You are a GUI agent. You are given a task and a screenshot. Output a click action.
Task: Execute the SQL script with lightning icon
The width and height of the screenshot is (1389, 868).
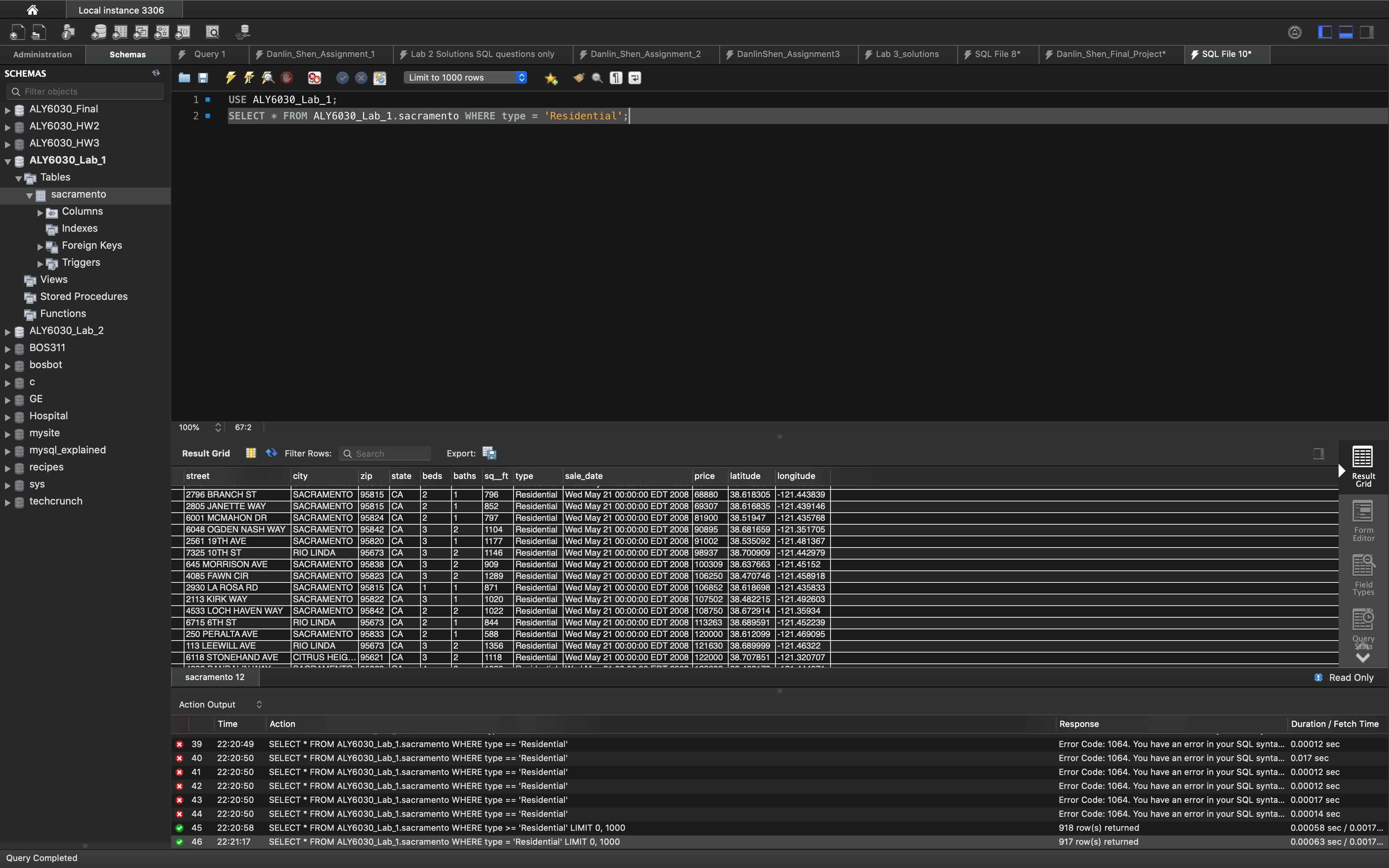point(231,77)
